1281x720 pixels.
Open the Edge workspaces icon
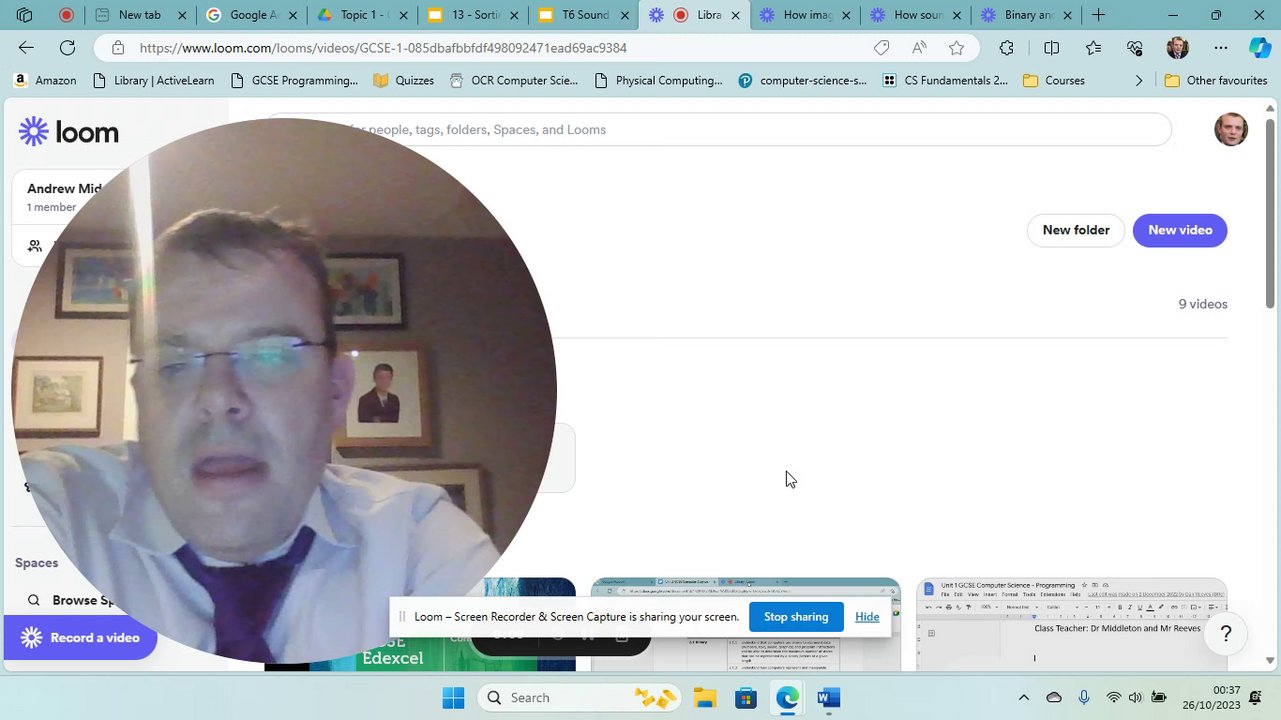pyautogui.click(x=24, y=15)
